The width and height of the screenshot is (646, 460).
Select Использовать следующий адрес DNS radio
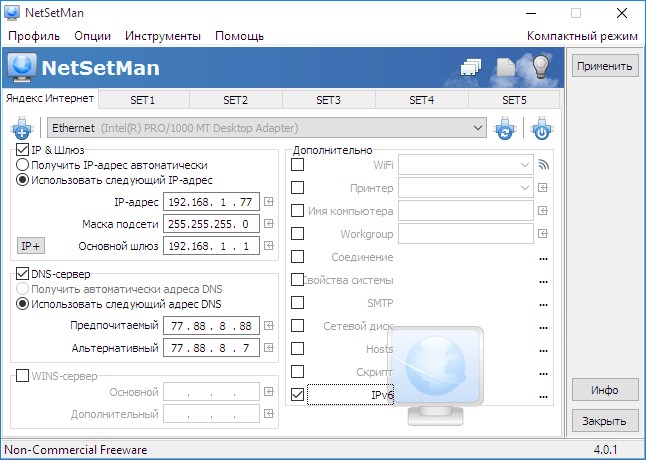point(22,304)
